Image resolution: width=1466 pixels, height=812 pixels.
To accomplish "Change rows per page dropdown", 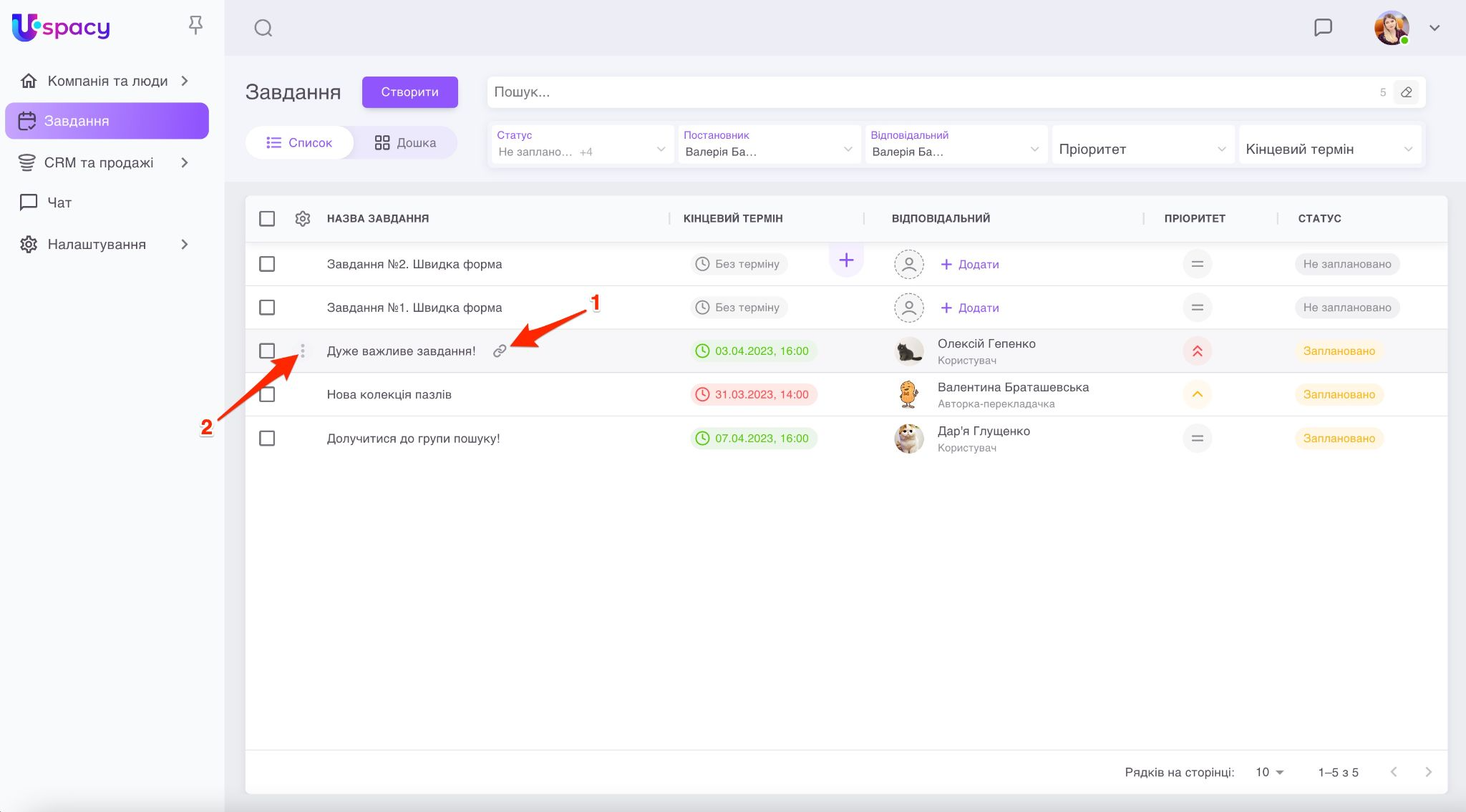I will [1270, 772].
